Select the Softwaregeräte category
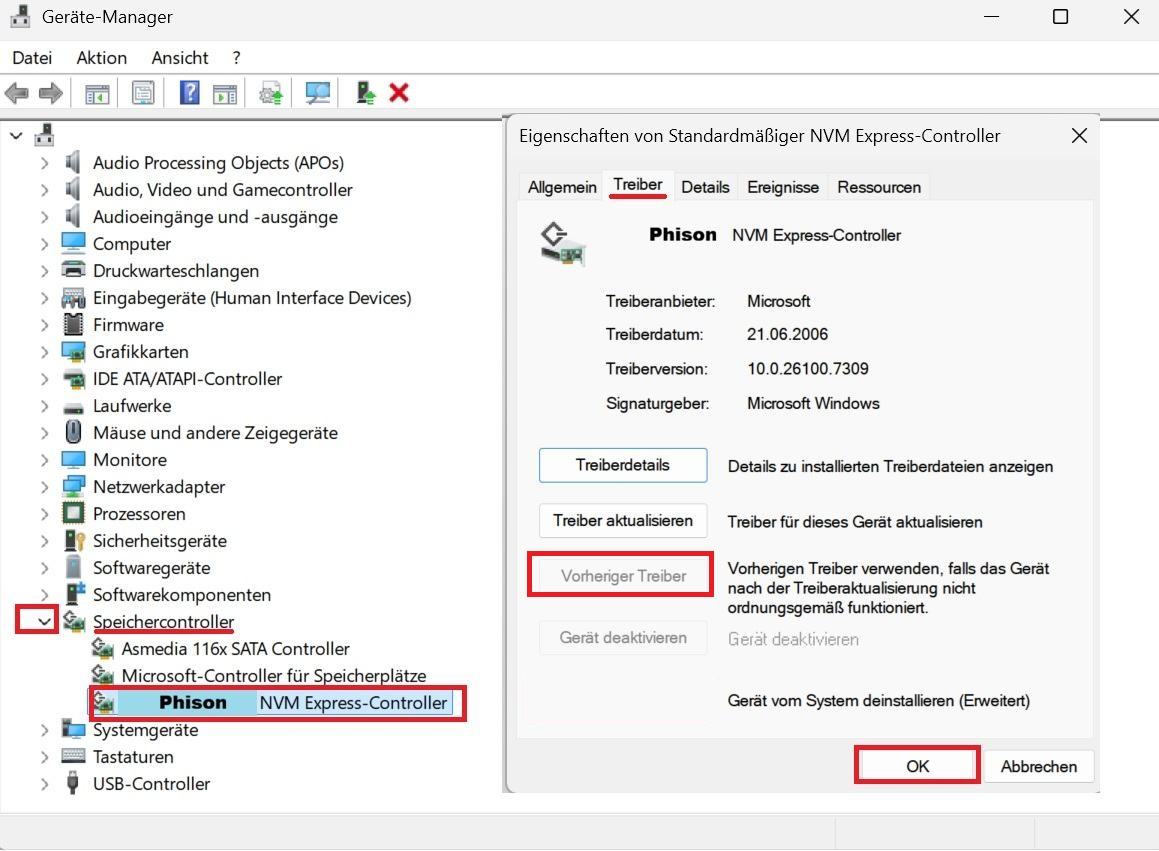Viewport: 1159px width, 851px height. pos(152,568)
